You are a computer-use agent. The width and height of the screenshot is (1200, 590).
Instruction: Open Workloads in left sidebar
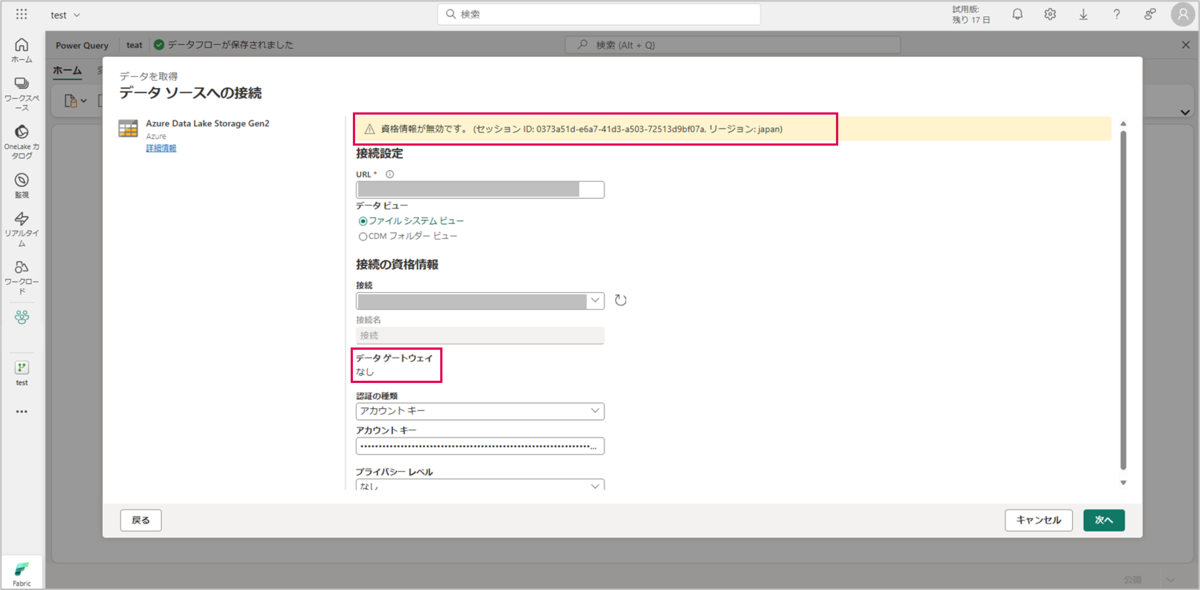[21, 277]
